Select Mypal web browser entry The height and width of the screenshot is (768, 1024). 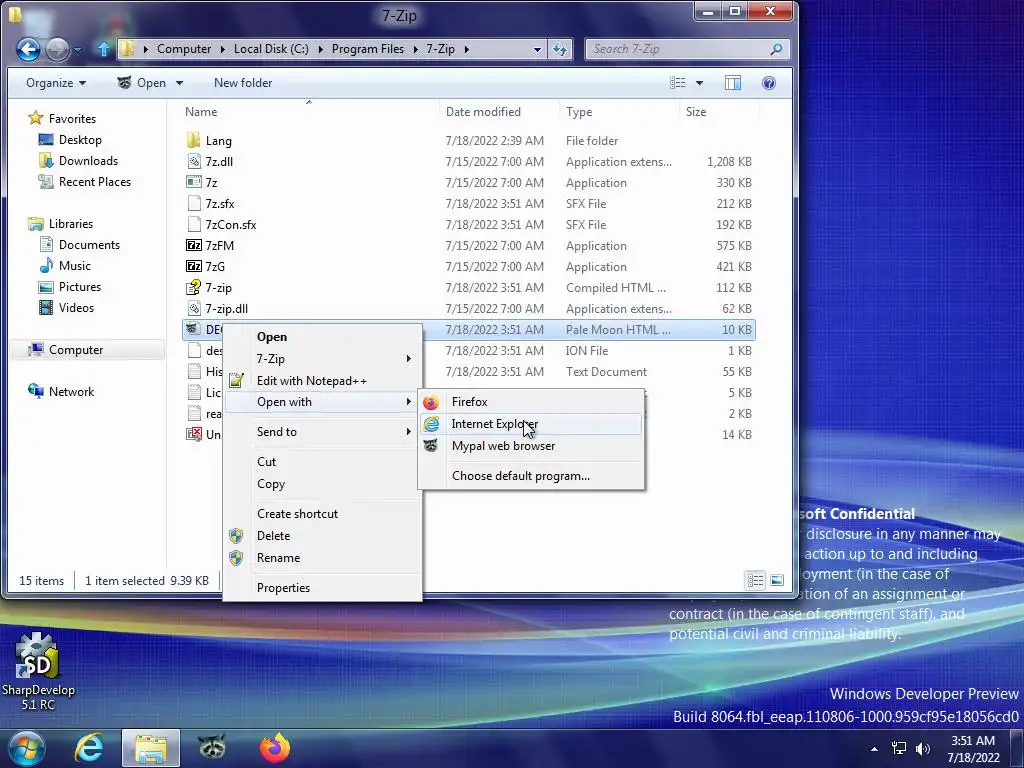530,446
